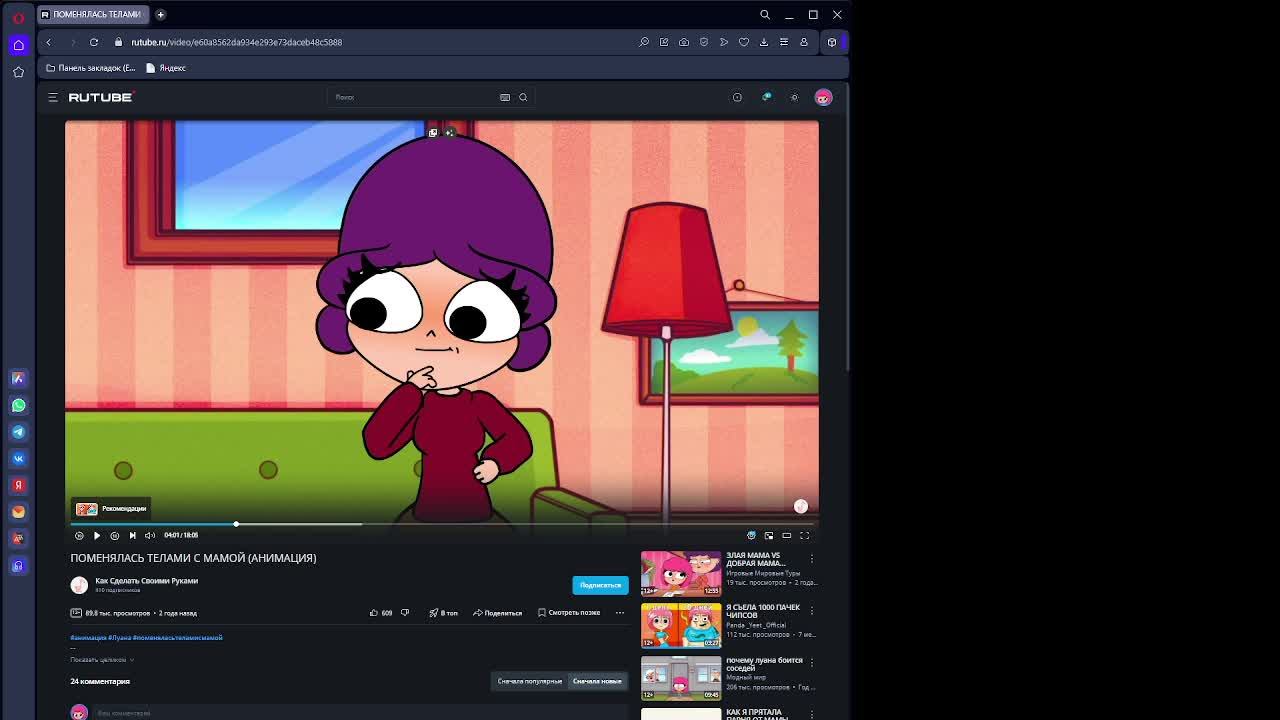Open the orange mail icon in the sidebar
Viewport: 1280px width, 720px height.
coord(18,511)
